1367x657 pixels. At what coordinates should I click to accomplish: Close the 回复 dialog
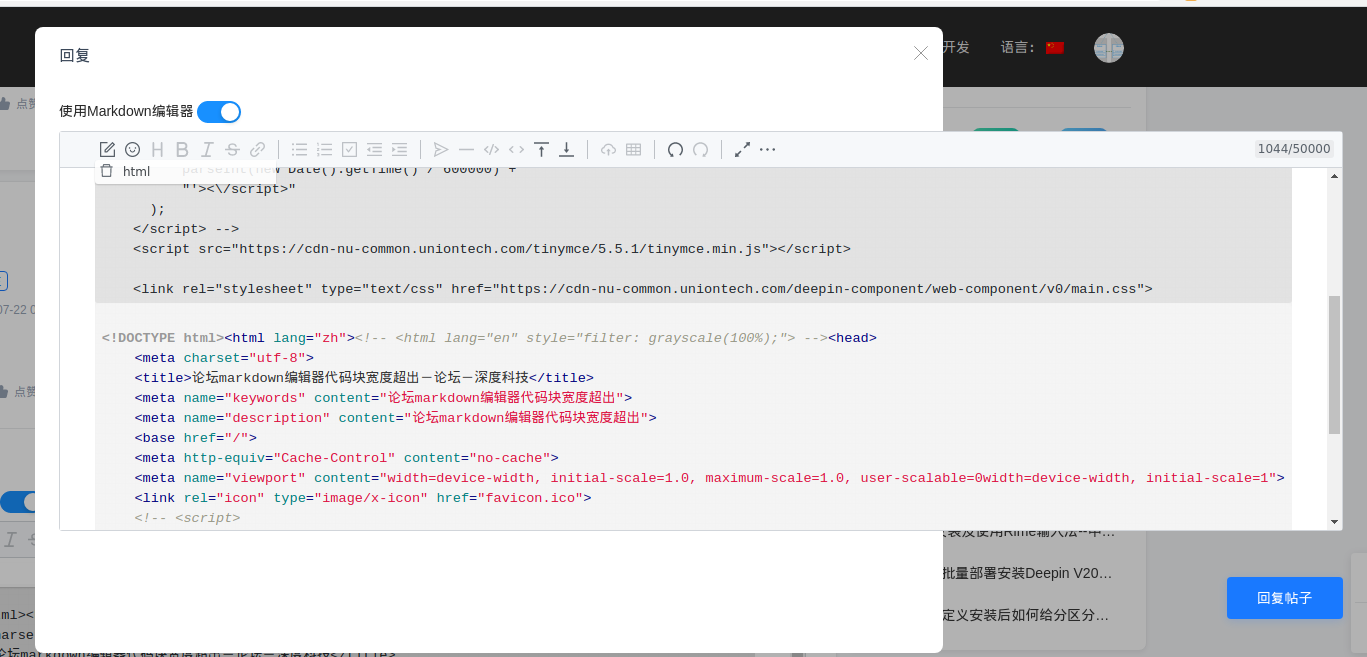921,53
